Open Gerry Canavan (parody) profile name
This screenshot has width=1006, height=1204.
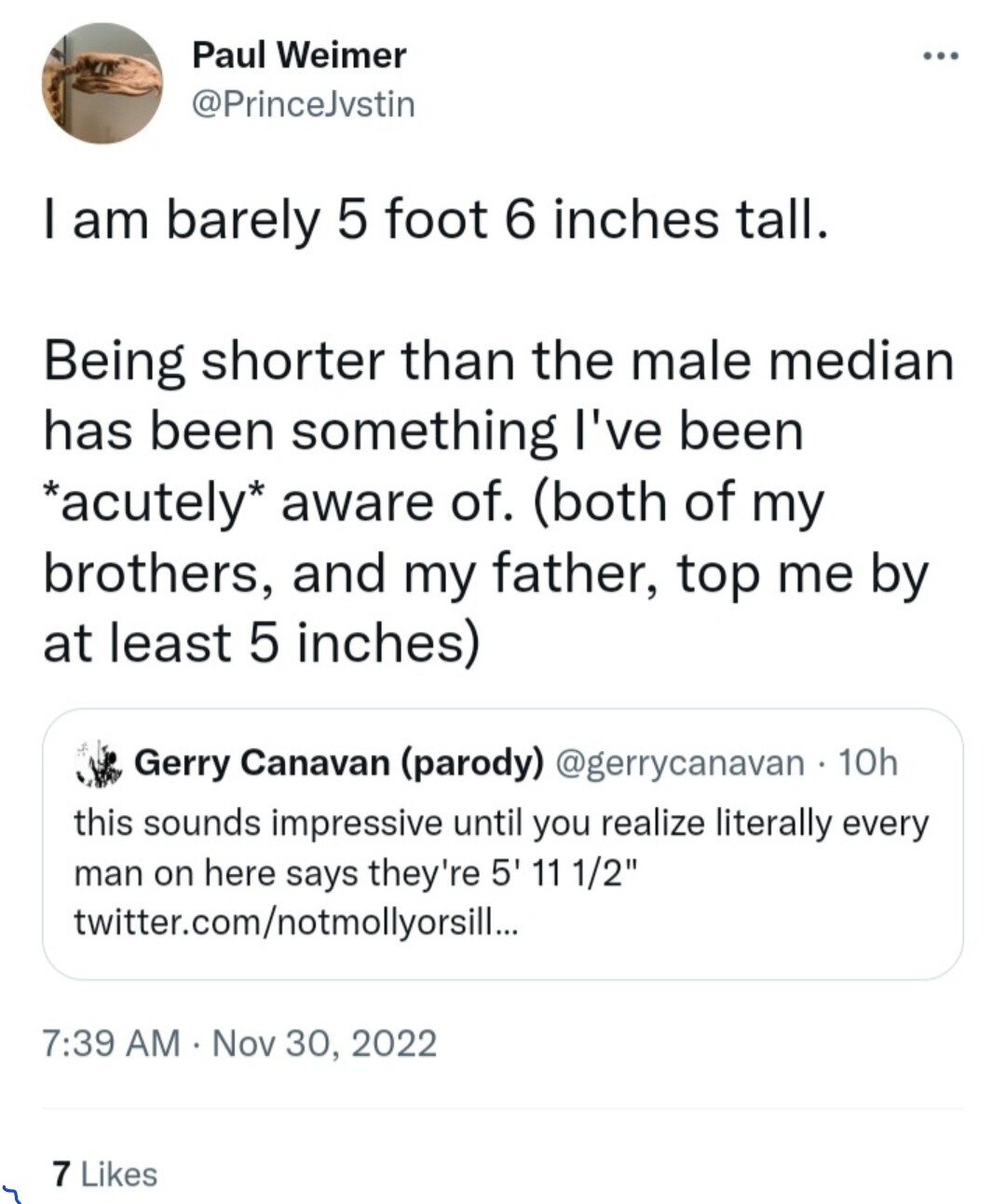click(x=339, y=762)
